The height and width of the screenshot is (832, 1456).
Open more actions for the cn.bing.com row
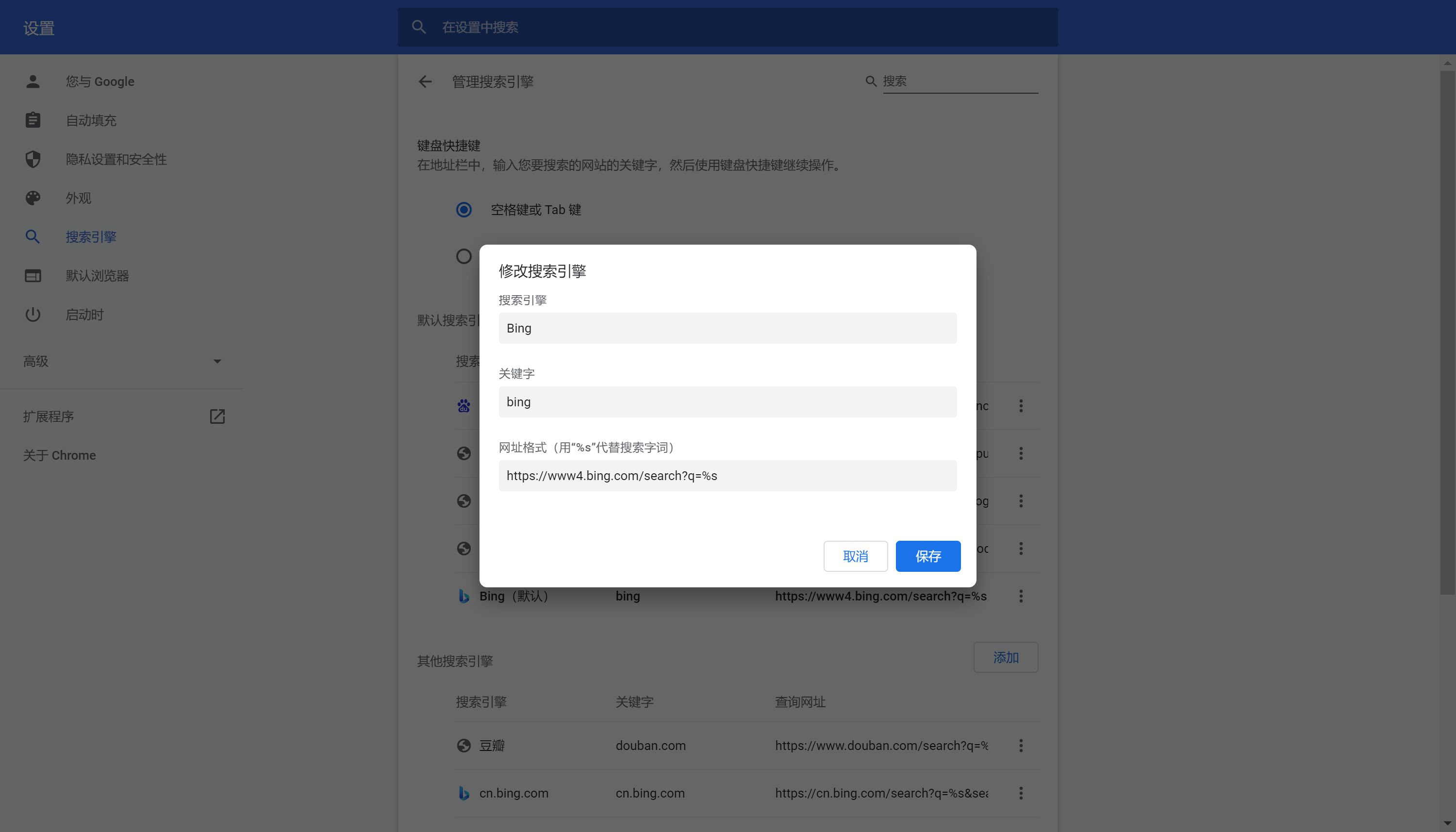[1021, 793]
